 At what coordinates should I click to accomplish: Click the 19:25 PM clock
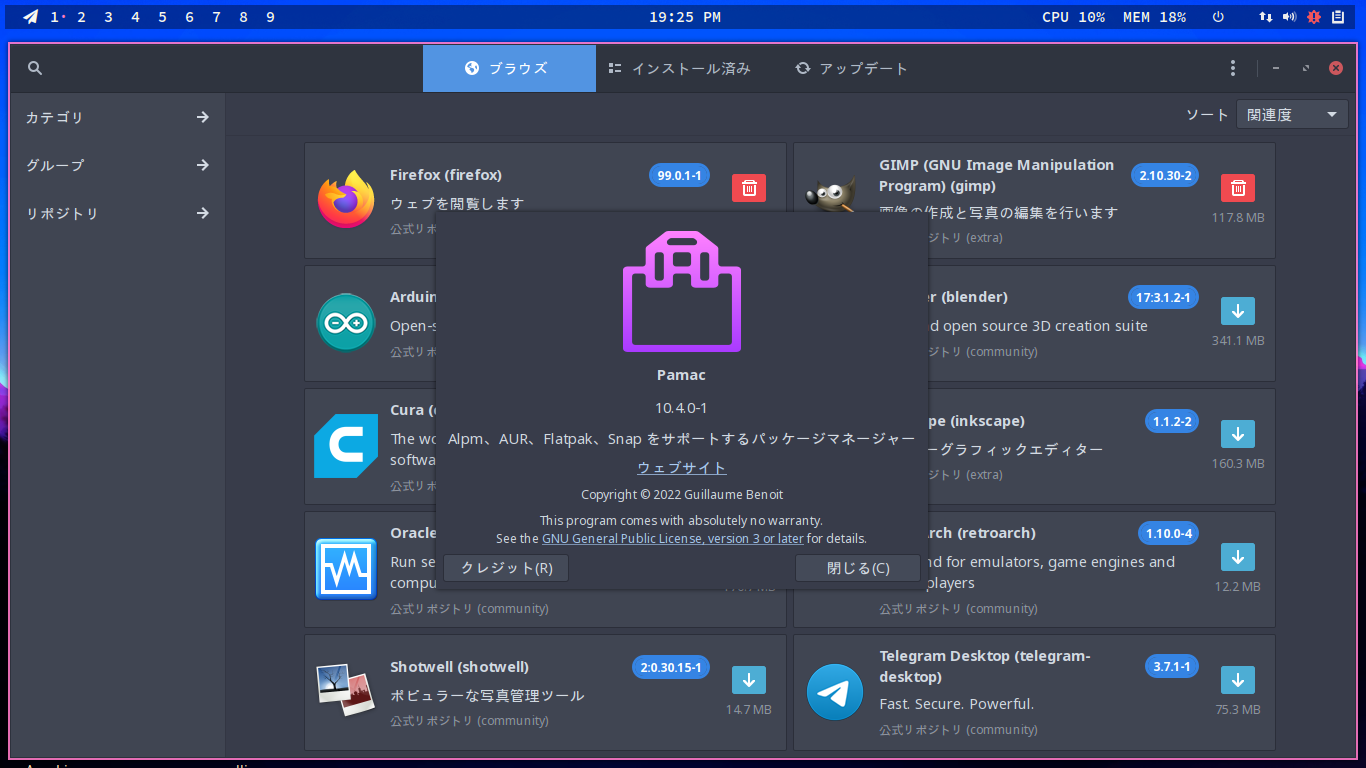[685, 17]
